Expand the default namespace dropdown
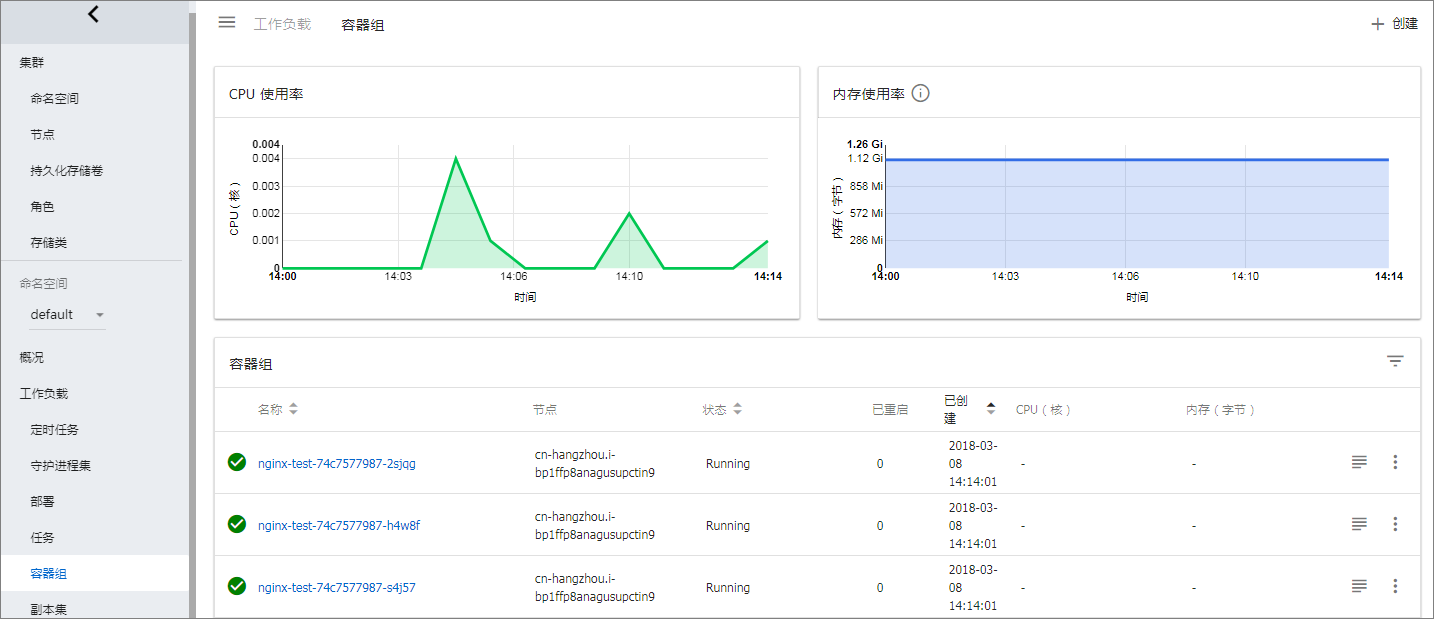Screen dimensions: 1434x619 67,315
